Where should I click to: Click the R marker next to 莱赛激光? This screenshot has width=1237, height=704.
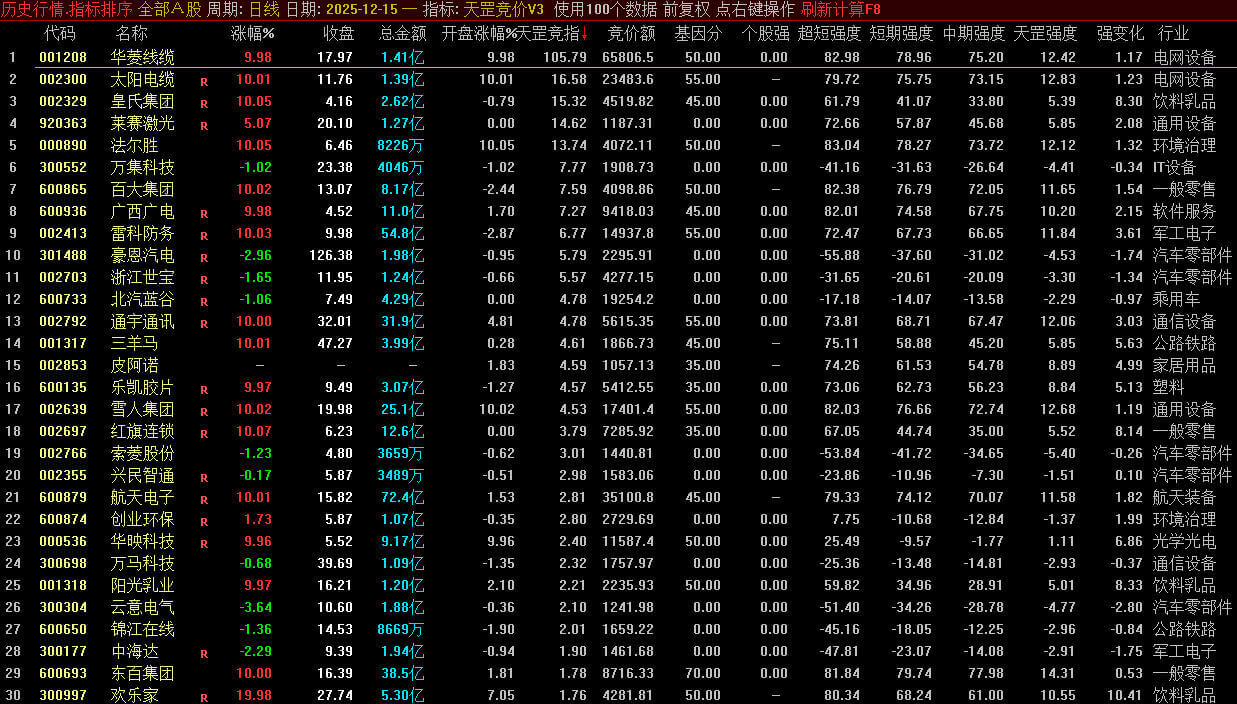click(204, 125)
